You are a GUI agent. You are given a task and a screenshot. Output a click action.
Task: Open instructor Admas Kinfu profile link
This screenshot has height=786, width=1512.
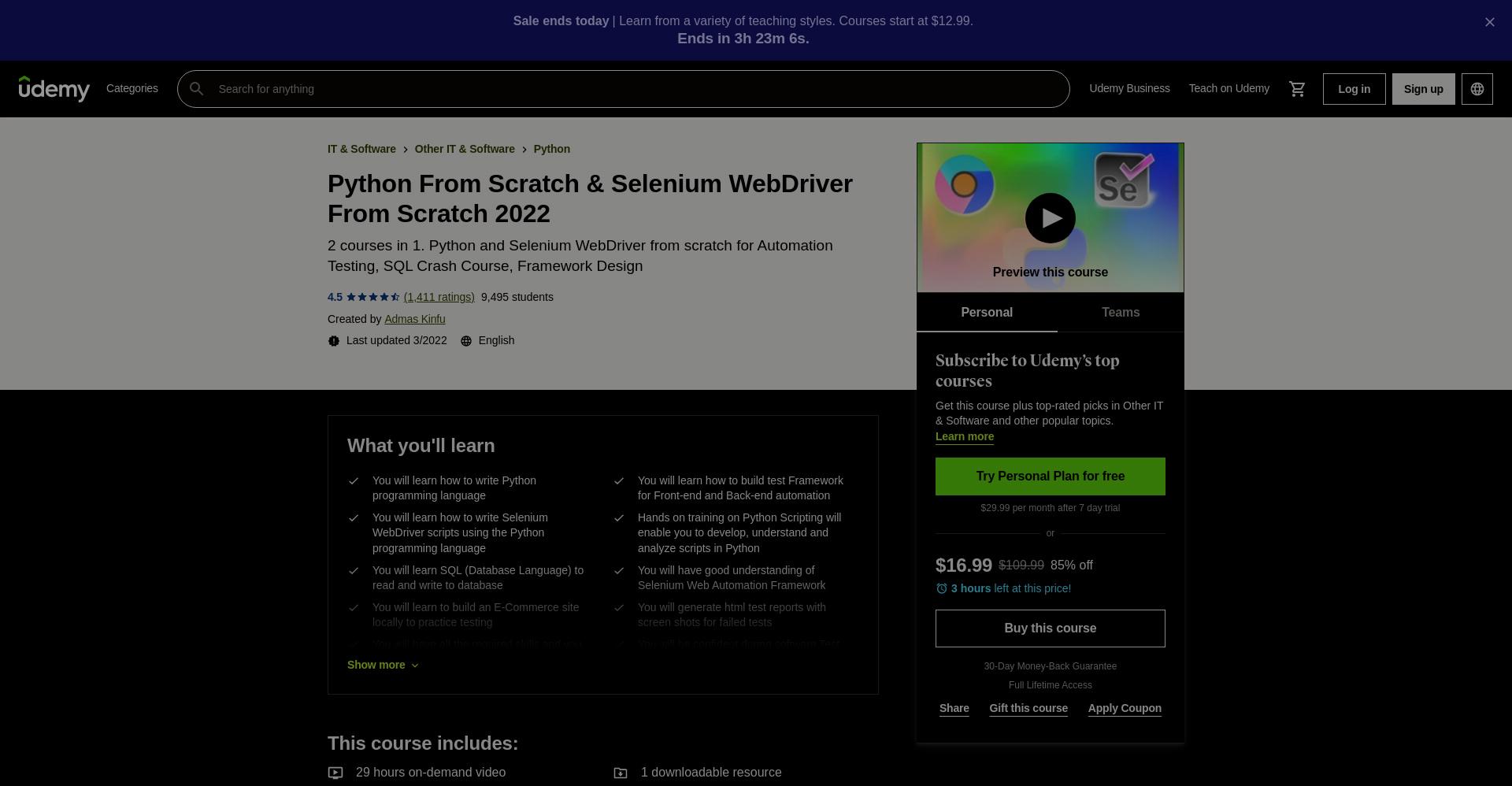pyautogui.click(x=414, y=319)
